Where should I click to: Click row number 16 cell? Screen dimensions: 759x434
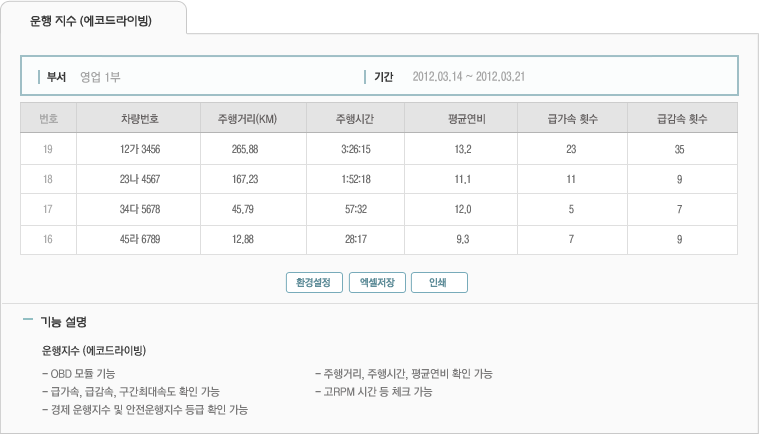(x=48, y=240)
